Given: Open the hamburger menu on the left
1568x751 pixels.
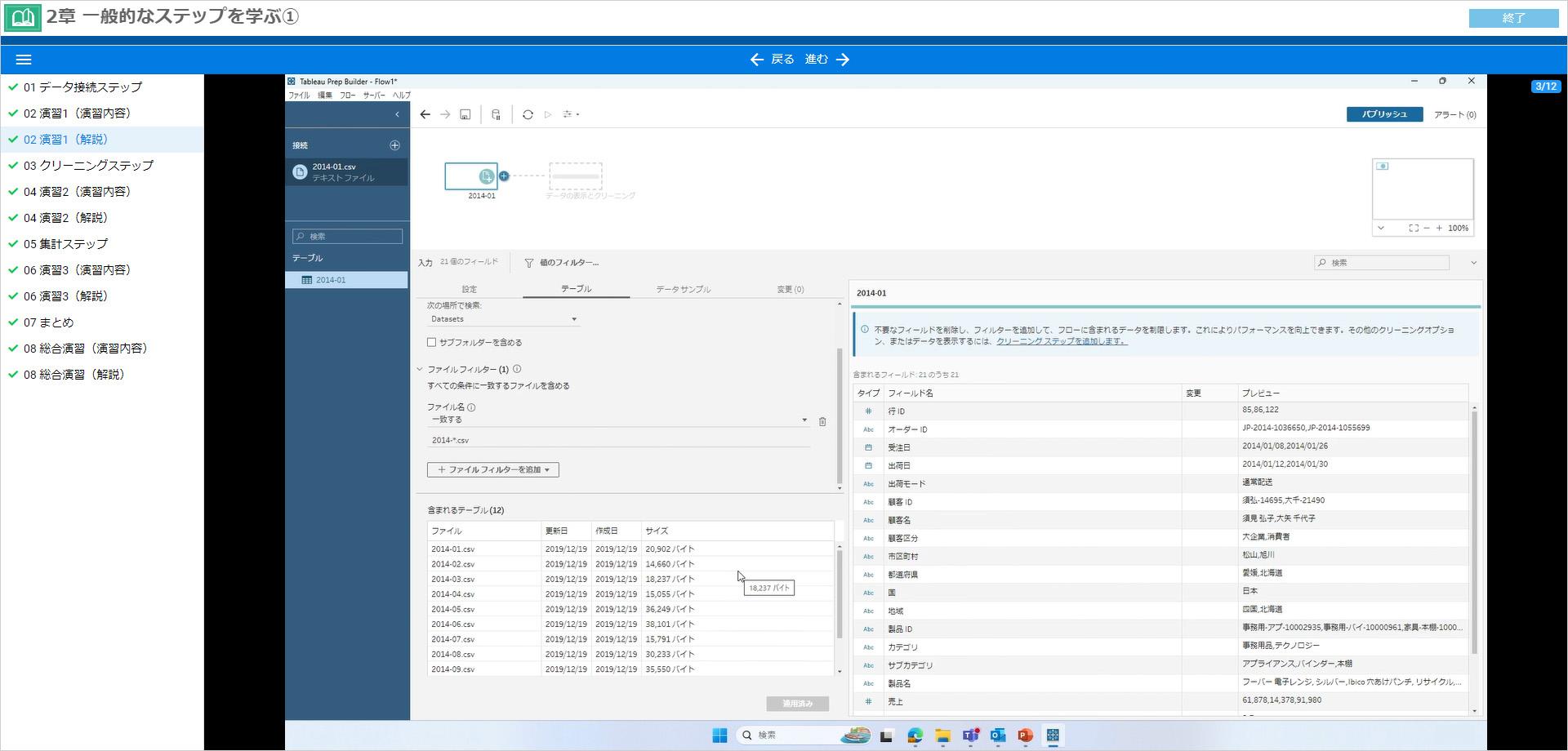Looking at the screenshot, I should 24,59.
